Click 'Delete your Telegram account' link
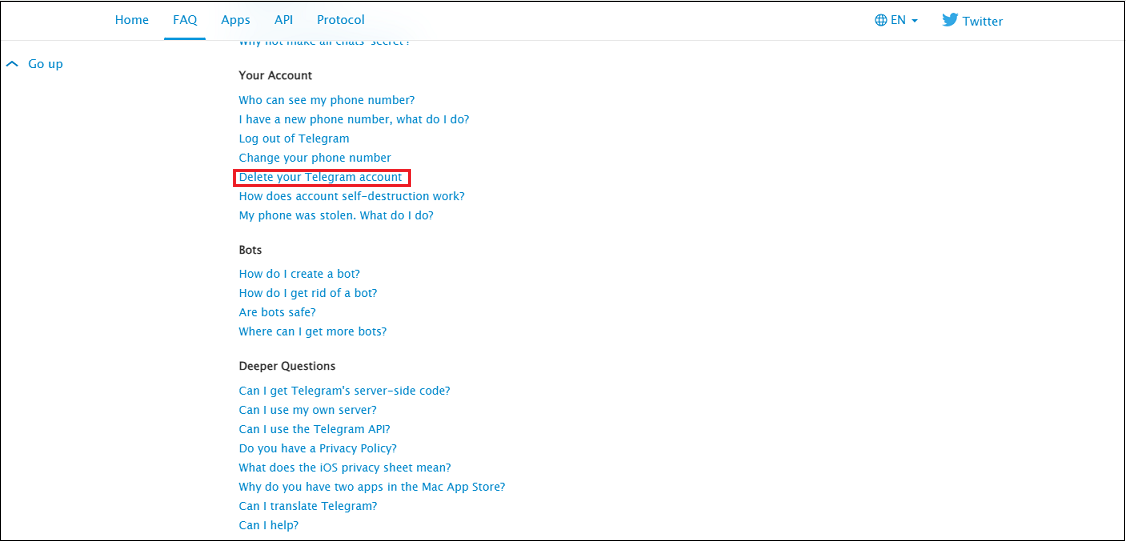 [x=320, y=177]
